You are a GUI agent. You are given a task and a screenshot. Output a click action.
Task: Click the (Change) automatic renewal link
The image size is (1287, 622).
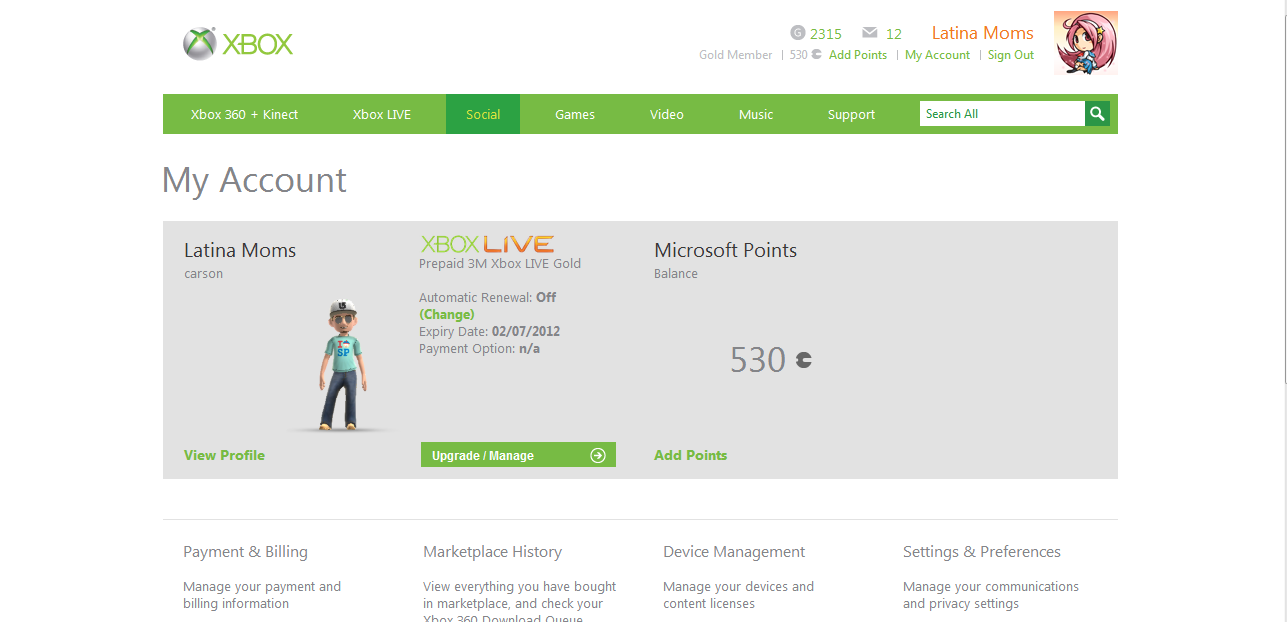[x=447, y=314]
